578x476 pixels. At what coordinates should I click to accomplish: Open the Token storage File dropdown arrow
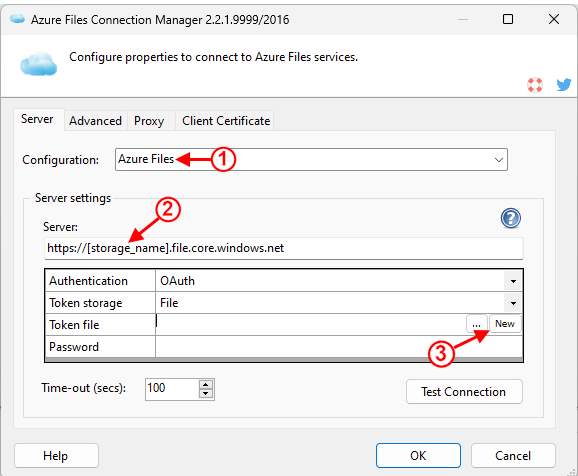coord(513,303)
